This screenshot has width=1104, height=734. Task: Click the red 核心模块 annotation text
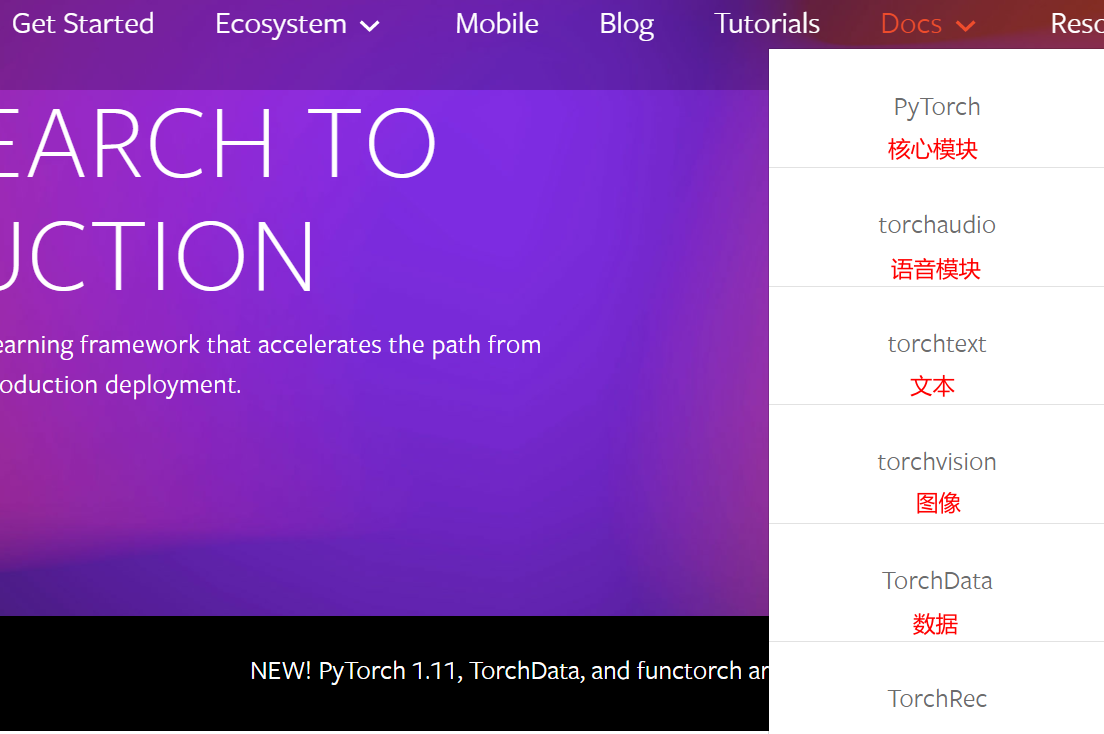(933, 149)
